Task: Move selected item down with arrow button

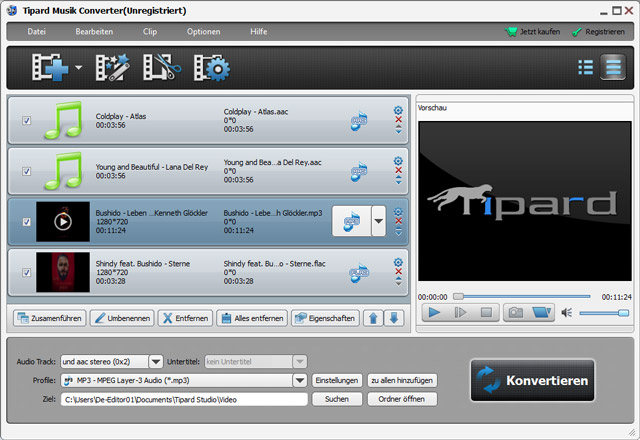Action: click(x=394, y=318)
